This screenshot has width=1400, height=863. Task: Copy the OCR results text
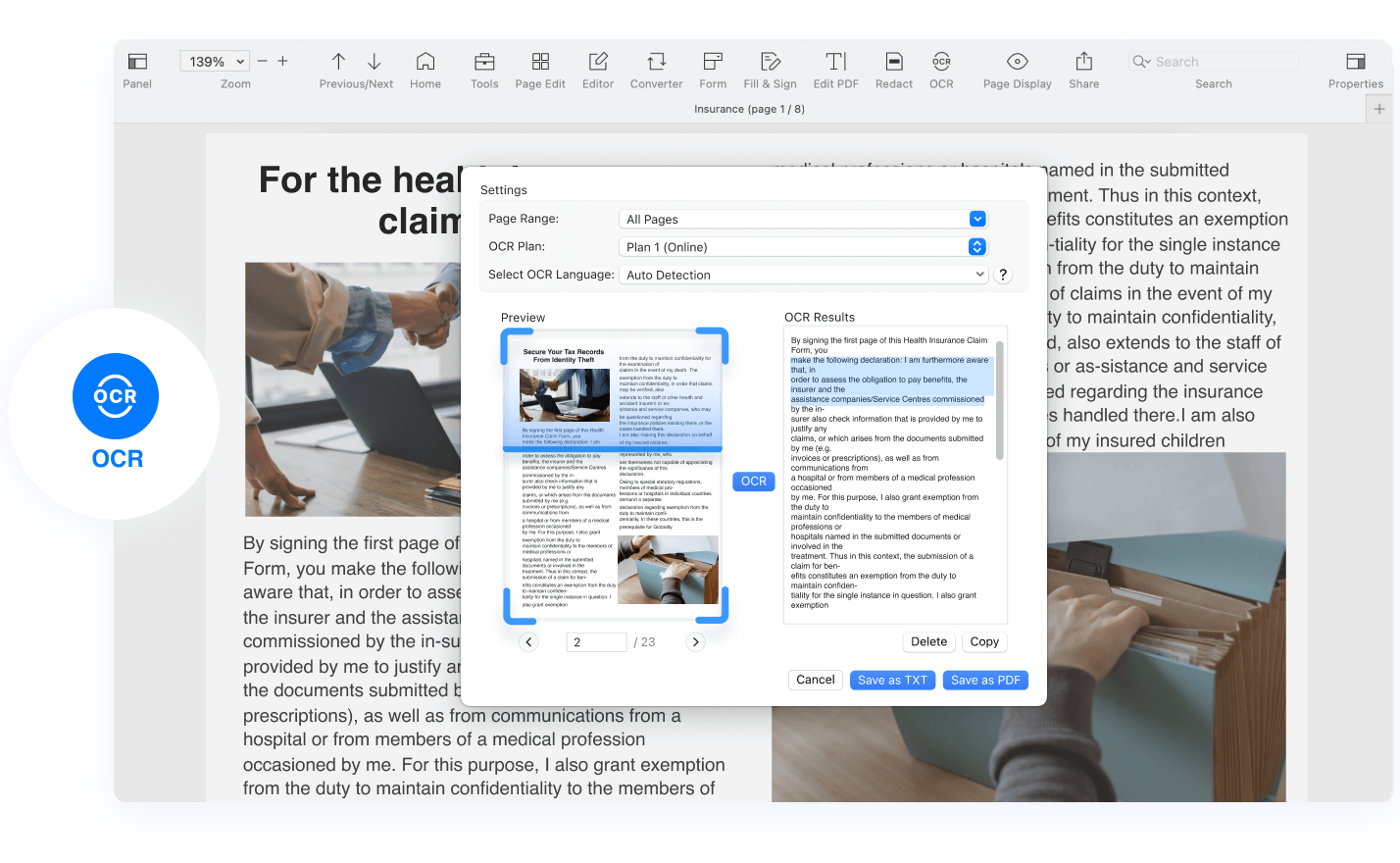[984, 642]
